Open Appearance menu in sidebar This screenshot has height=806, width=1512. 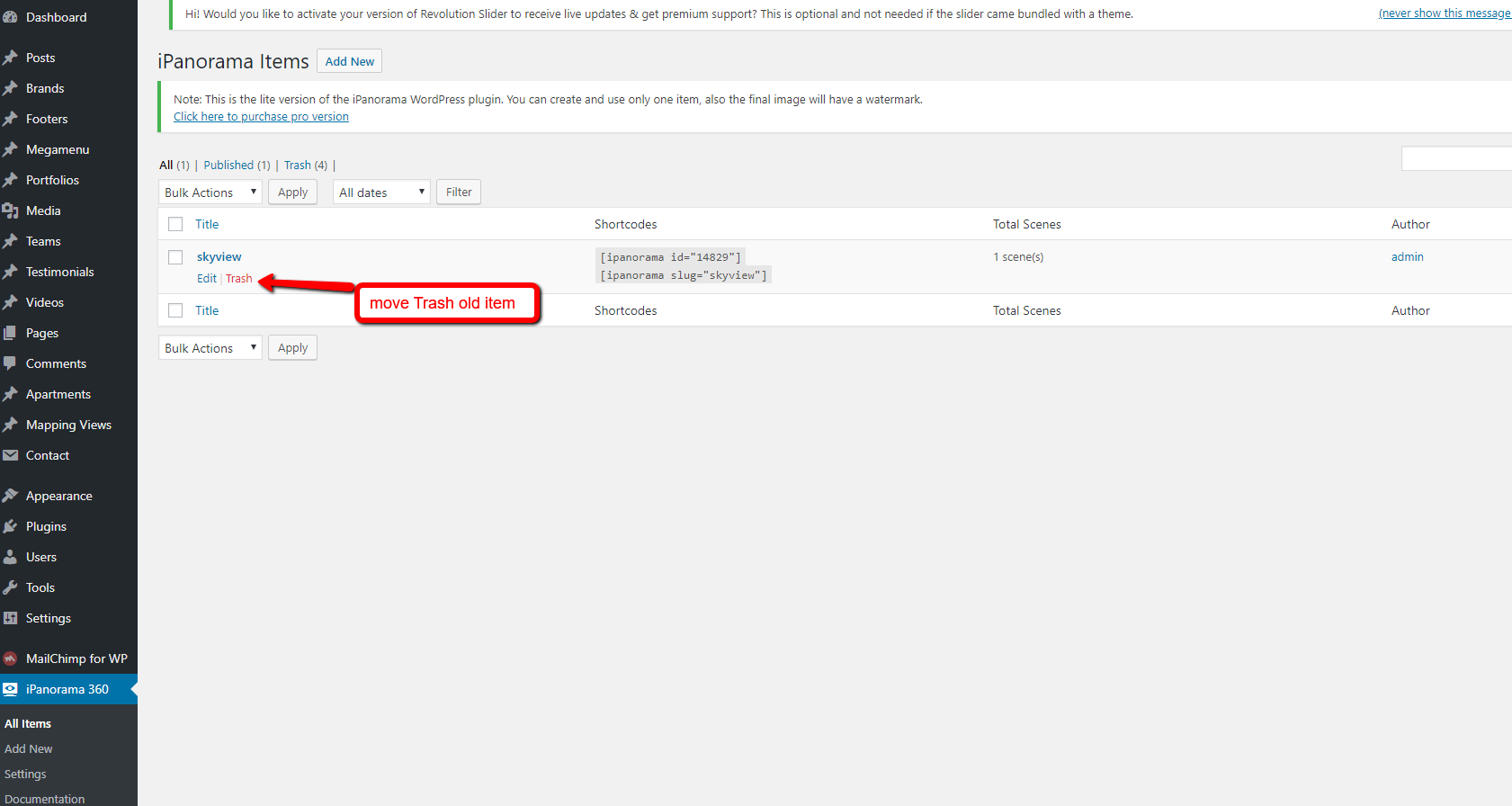pos(58,496)
